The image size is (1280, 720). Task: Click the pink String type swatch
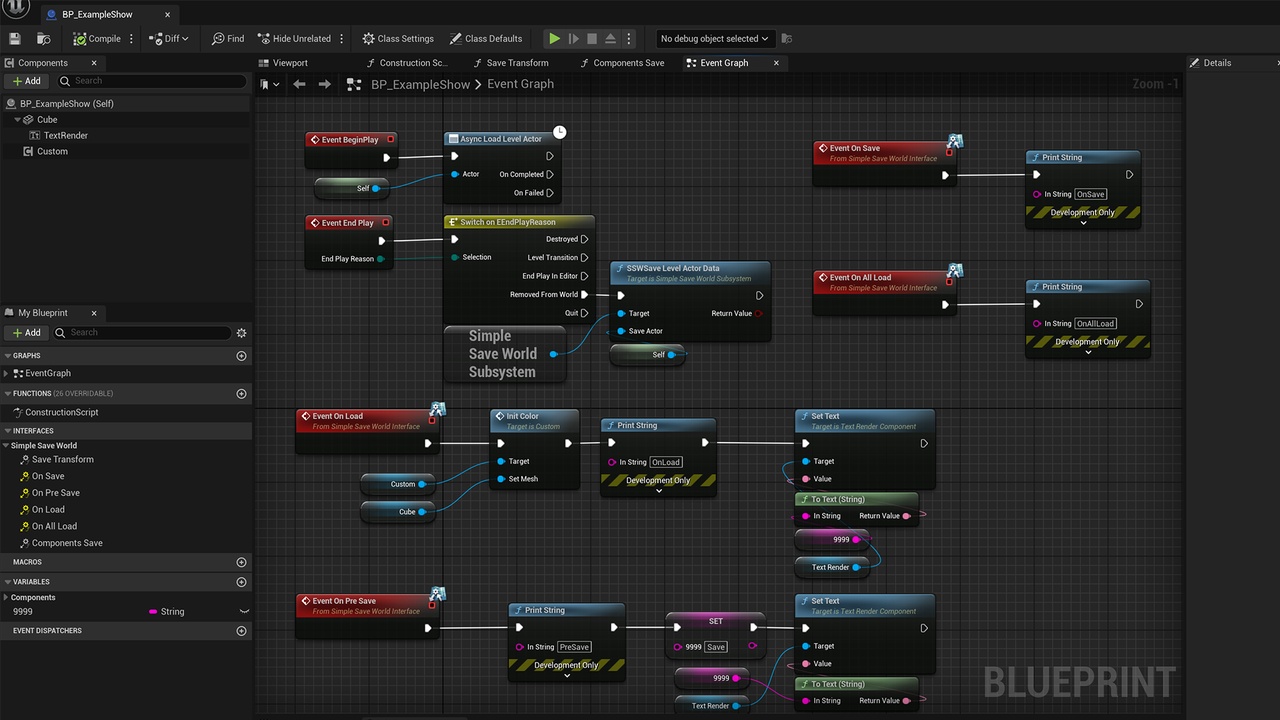(x=153, y=611)
